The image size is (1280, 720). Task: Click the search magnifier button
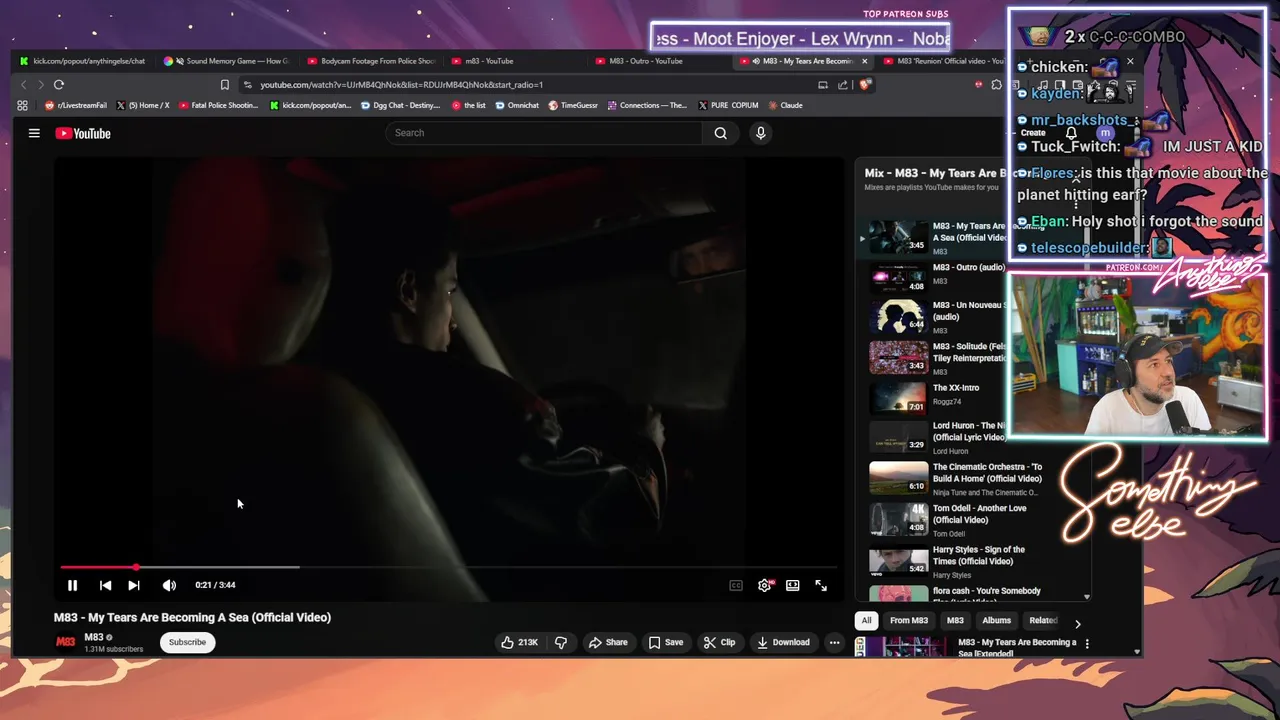pos(720,133)
